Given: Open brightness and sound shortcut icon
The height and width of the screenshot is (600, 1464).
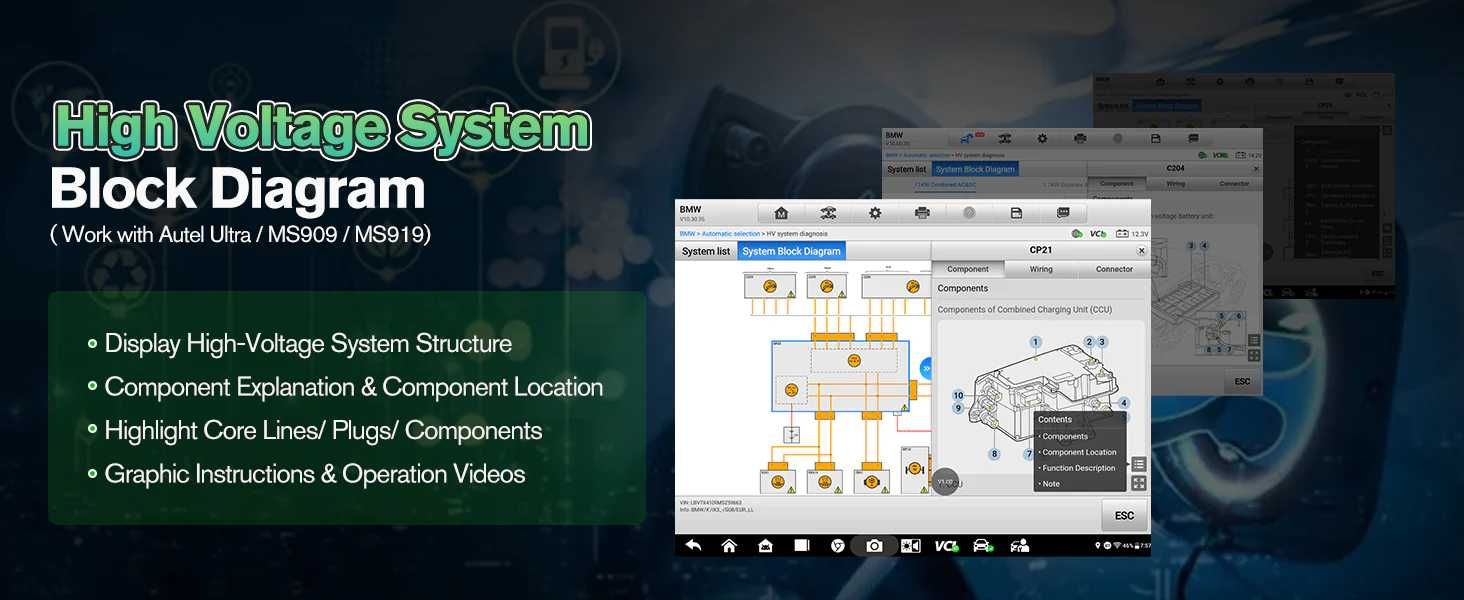Looking at the screenshot, I should [910, 545].
